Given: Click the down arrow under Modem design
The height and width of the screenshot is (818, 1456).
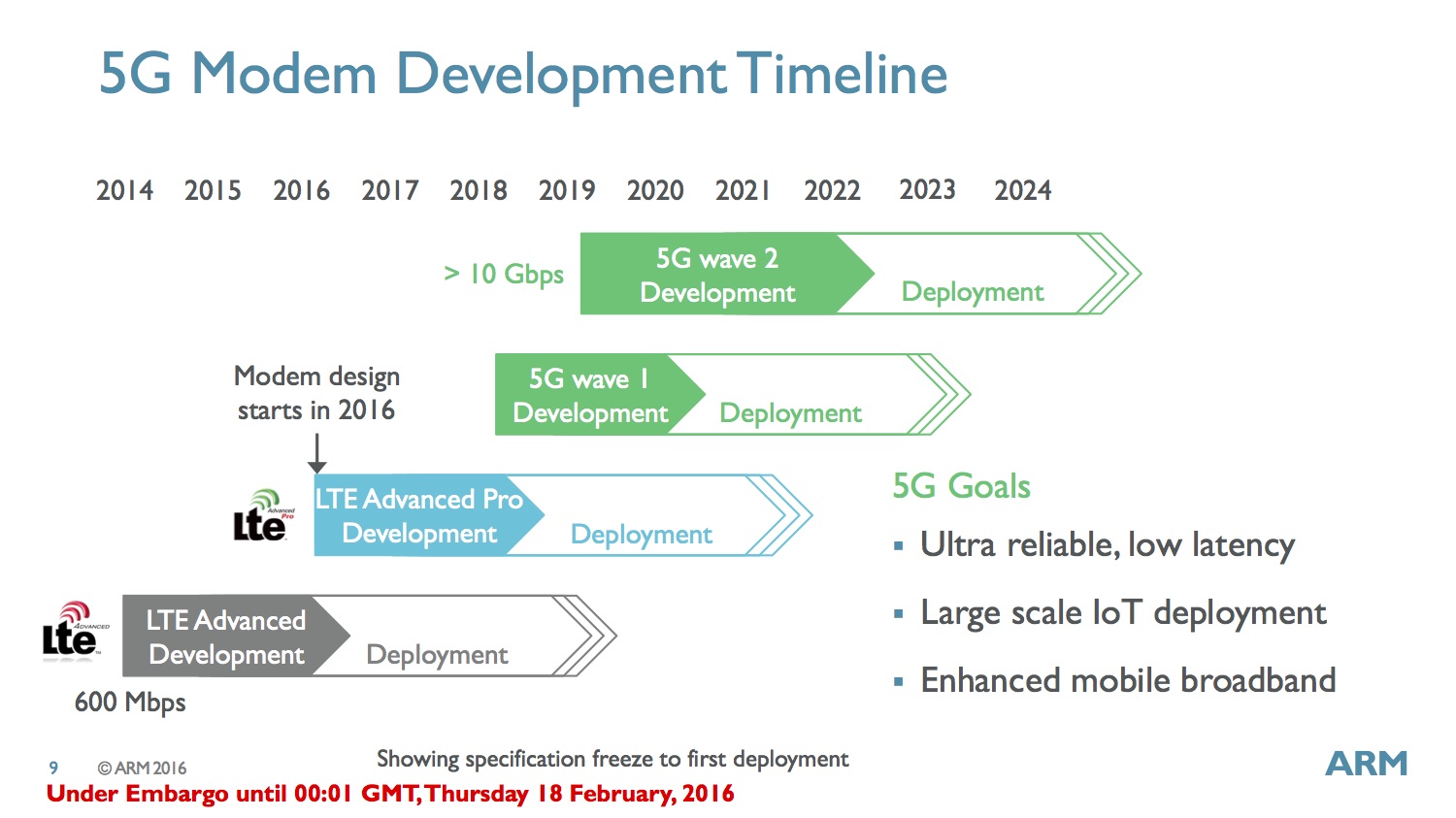Looking at the screenshot, I should point(316,454).
